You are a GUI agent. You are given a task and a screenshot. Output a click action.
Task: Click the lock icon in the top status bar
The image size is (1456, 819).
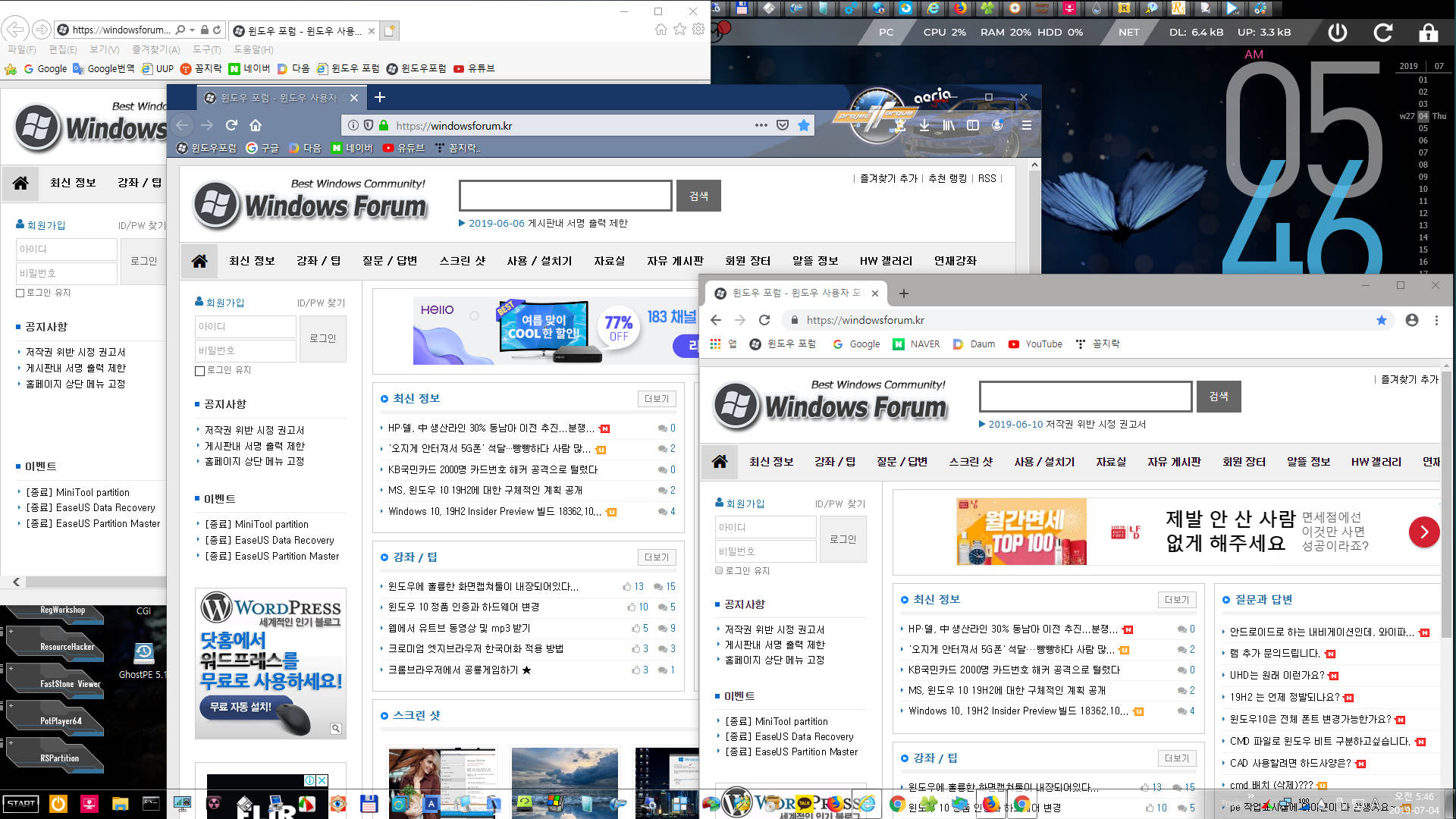(1428, 32)
